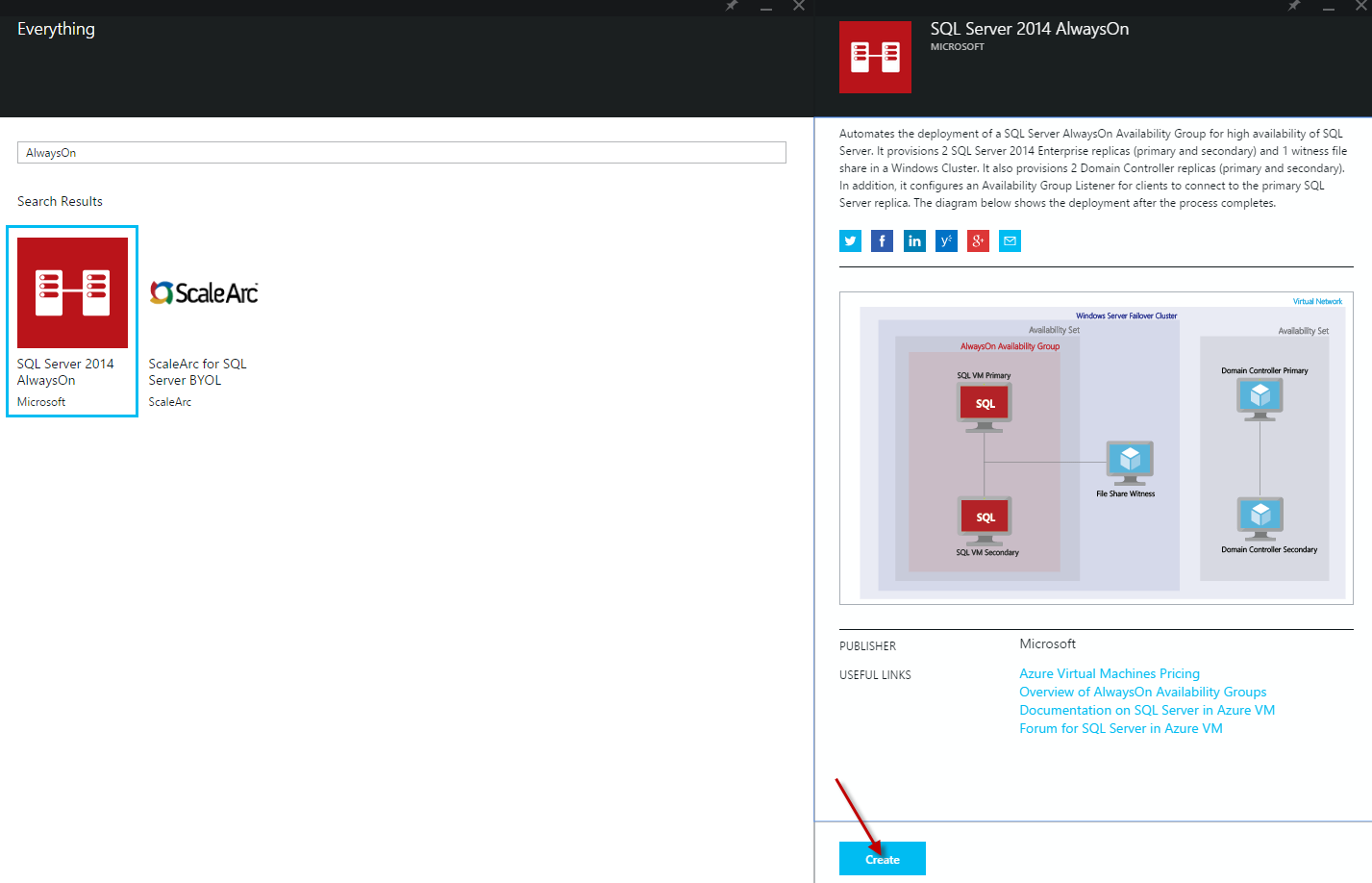Click the Windows Server Failover Cluster diagram

click(x=1096, y=448)
